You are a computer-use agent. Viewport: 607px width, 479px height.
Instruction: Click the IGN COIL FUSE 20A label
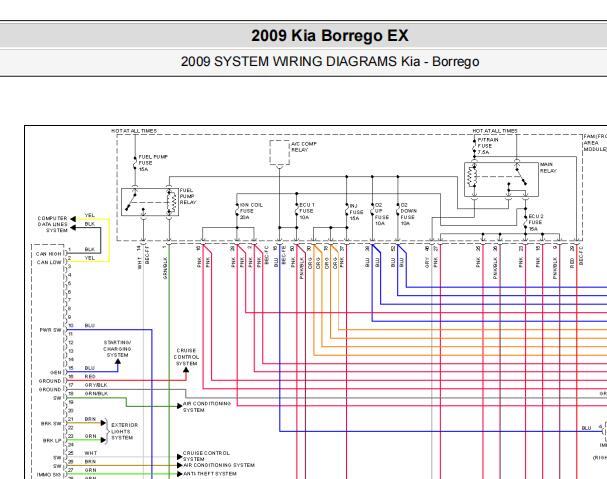click(251, 211)
